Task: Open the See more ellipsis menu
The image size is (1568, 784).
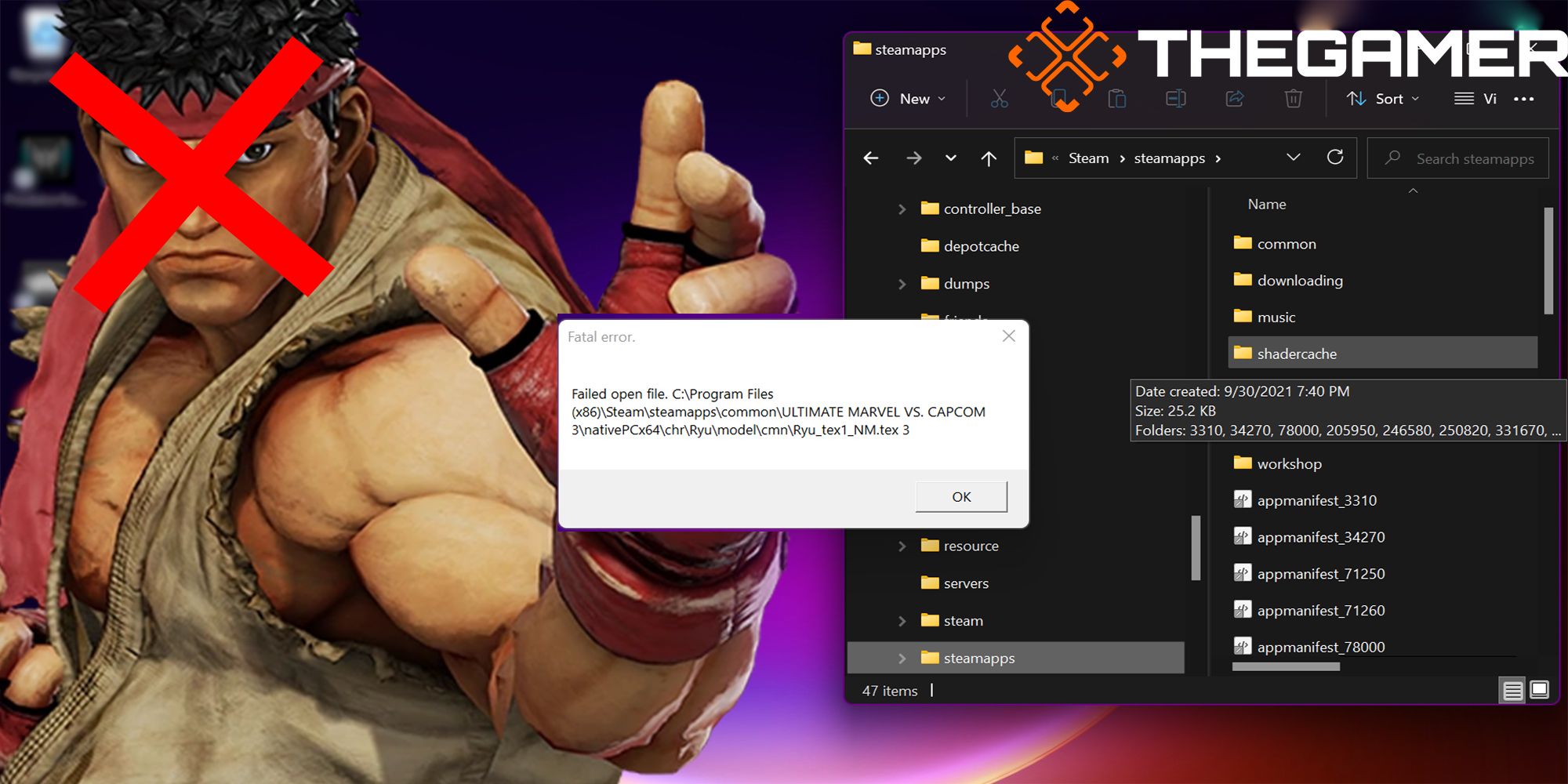Action: (x=1524, y=99)
